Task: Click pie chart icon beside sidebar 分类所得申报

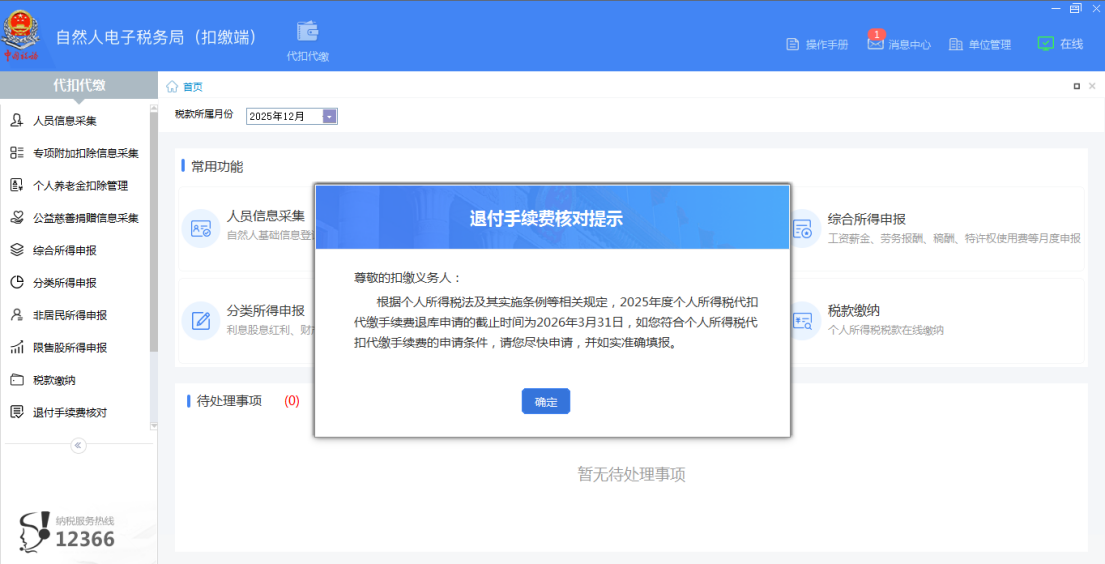Action: (17, 282)
